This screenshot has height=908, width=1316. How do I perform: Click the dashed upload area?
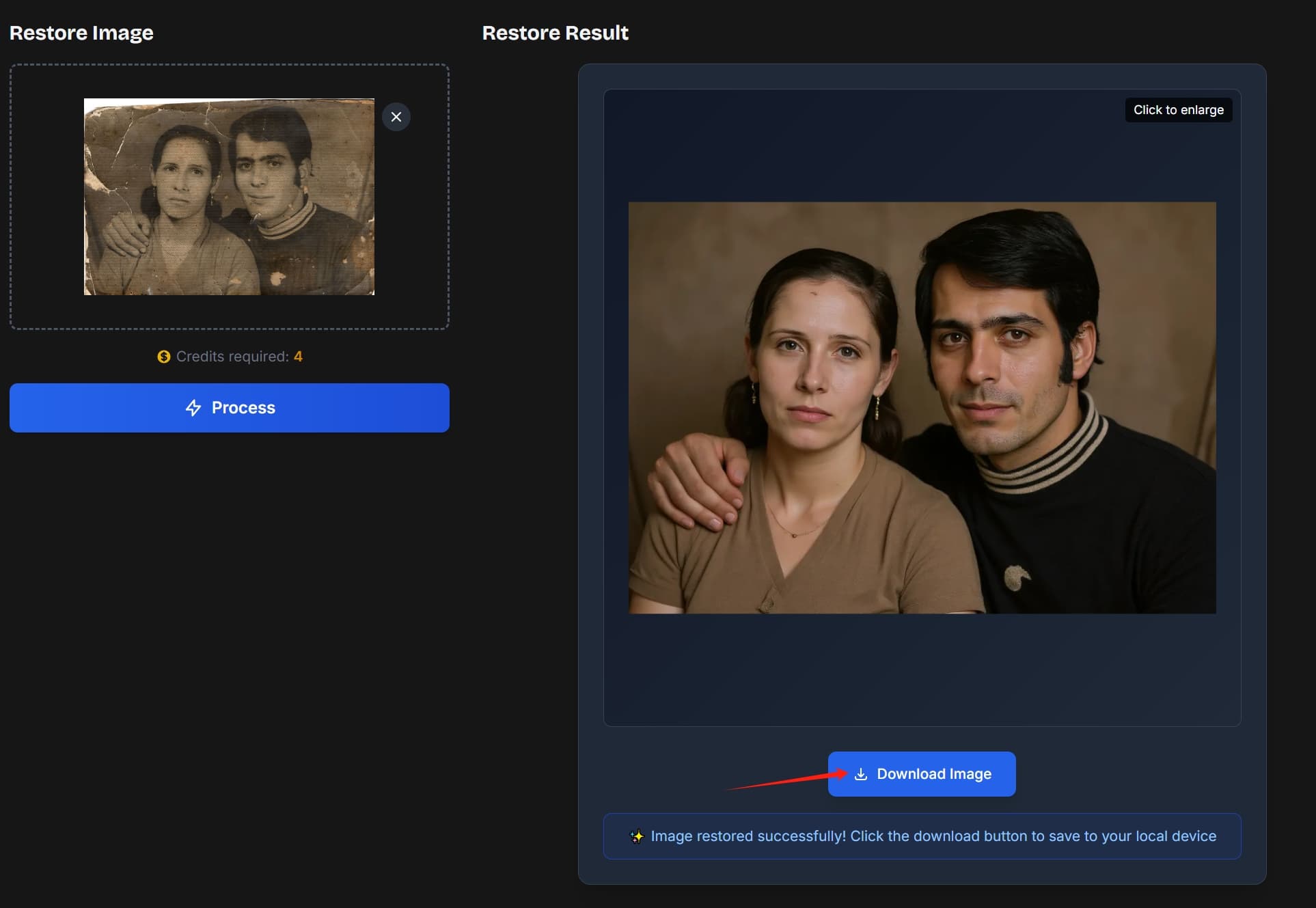pyautogui.click(x=229, y=198)
